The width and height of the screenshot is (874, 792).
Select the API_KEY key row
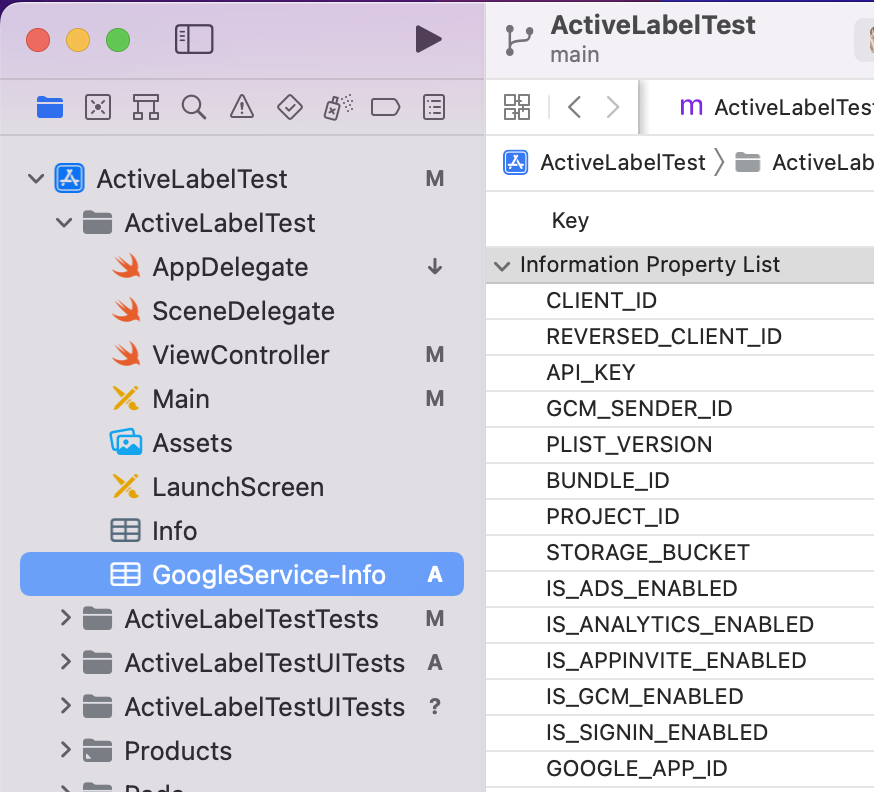click(x=680, y=373)
